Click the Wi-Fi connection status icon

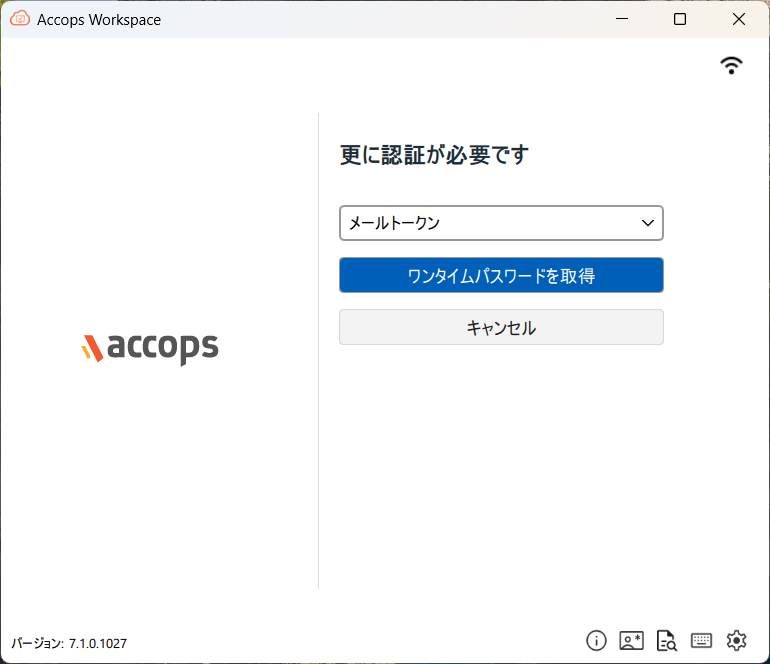731,65
